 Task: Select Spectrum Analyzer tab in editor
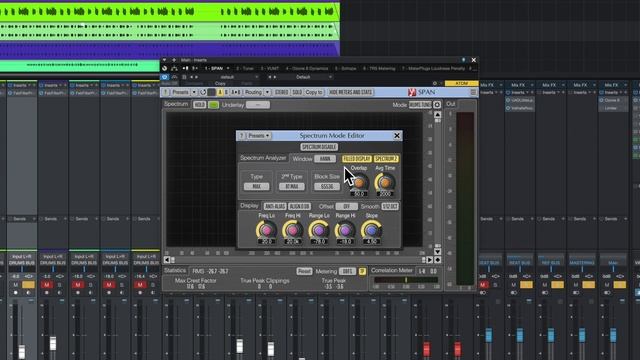[263, 158]
